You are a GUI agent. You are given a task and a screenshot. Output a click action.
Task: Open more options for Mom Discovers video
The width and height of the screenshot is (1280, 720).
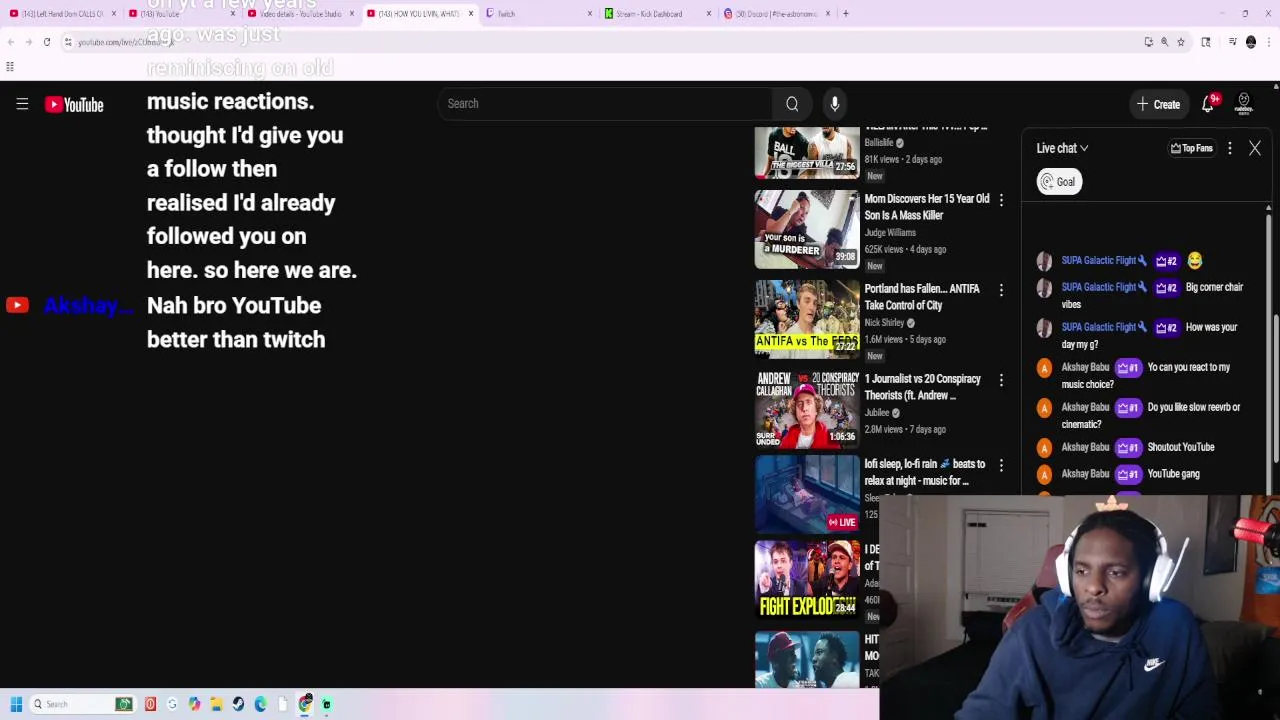coord(1001,200)
